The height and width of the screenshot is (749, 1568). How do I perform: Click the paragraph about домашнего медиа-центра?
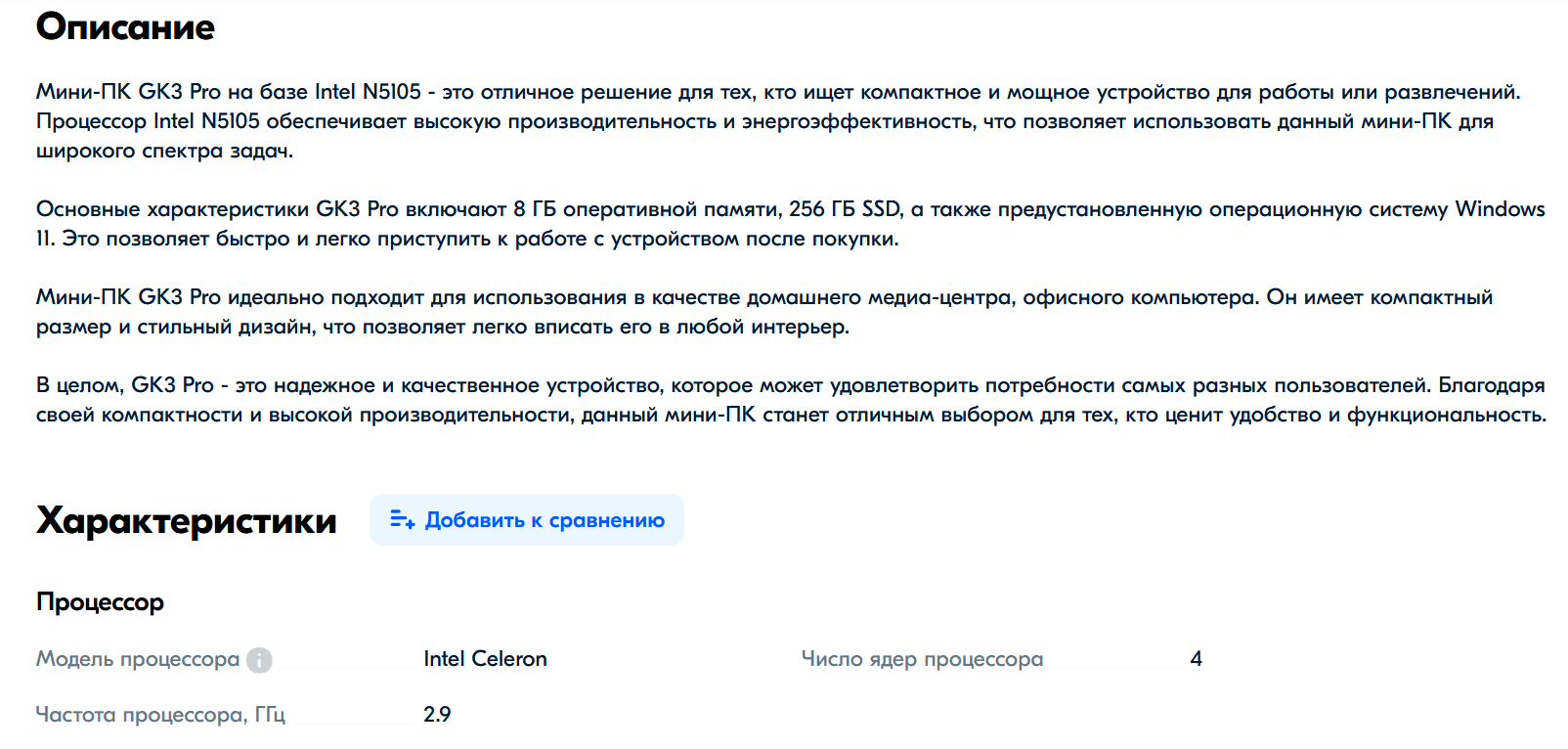684,312
